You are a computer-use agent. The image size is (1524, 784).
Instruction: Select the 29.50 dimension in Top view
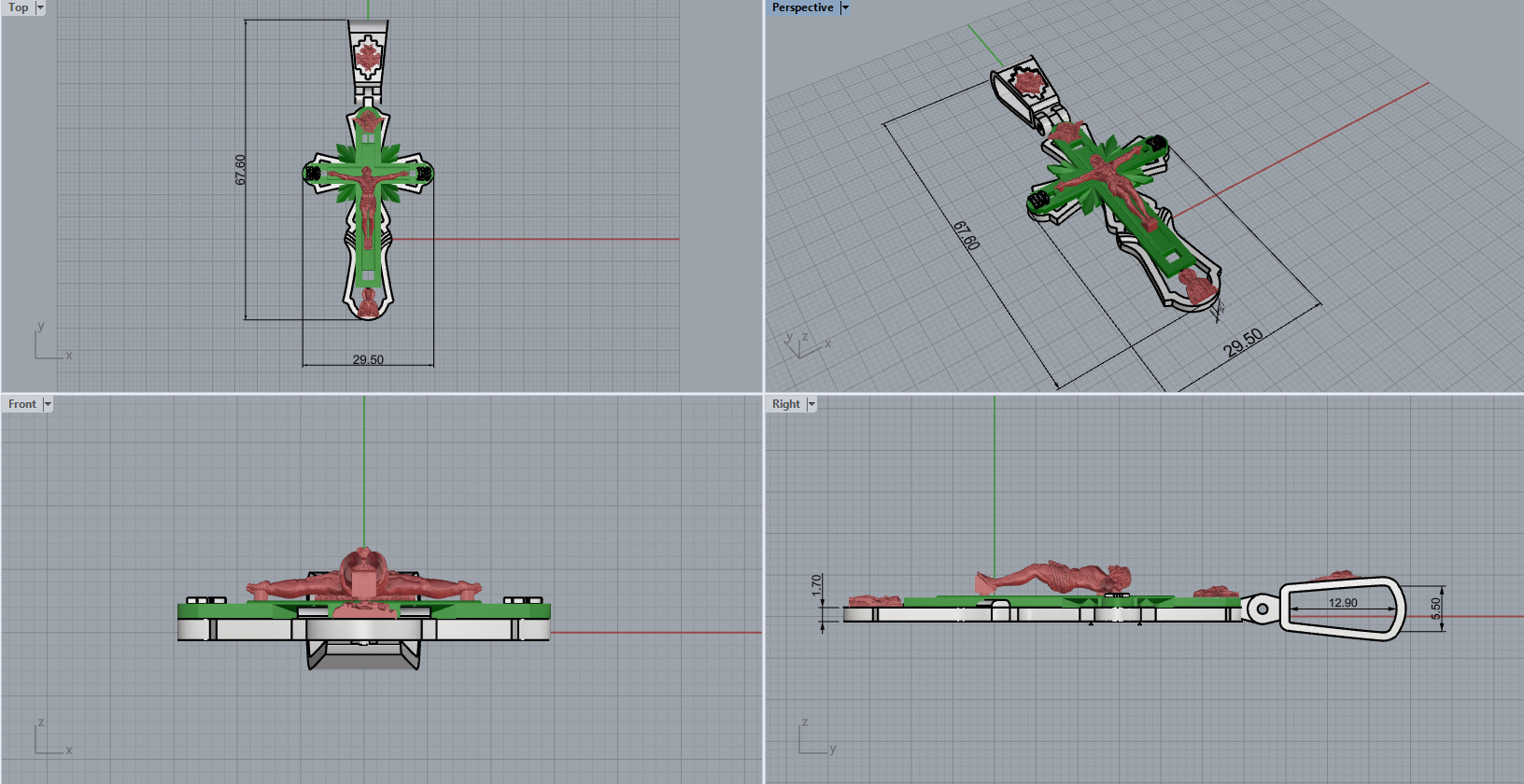(x=368, y=359)
